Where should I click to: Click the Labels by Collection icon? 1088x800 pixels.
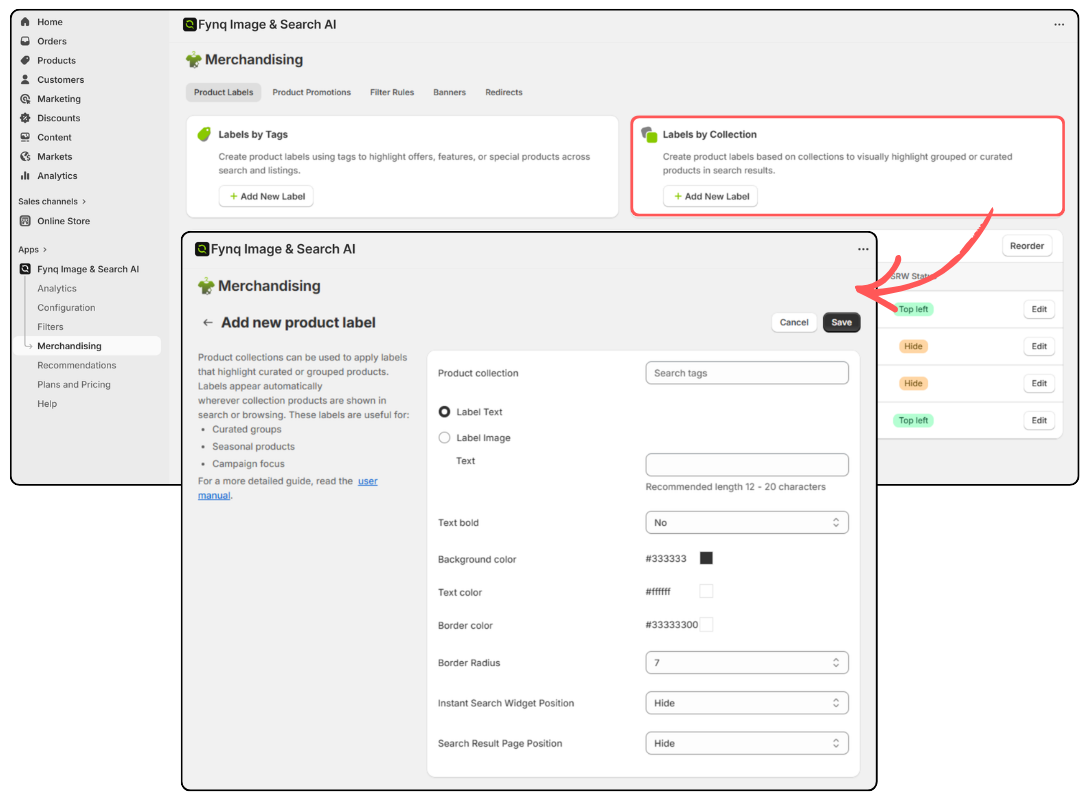pyautogui.click(x=649, y=135)
